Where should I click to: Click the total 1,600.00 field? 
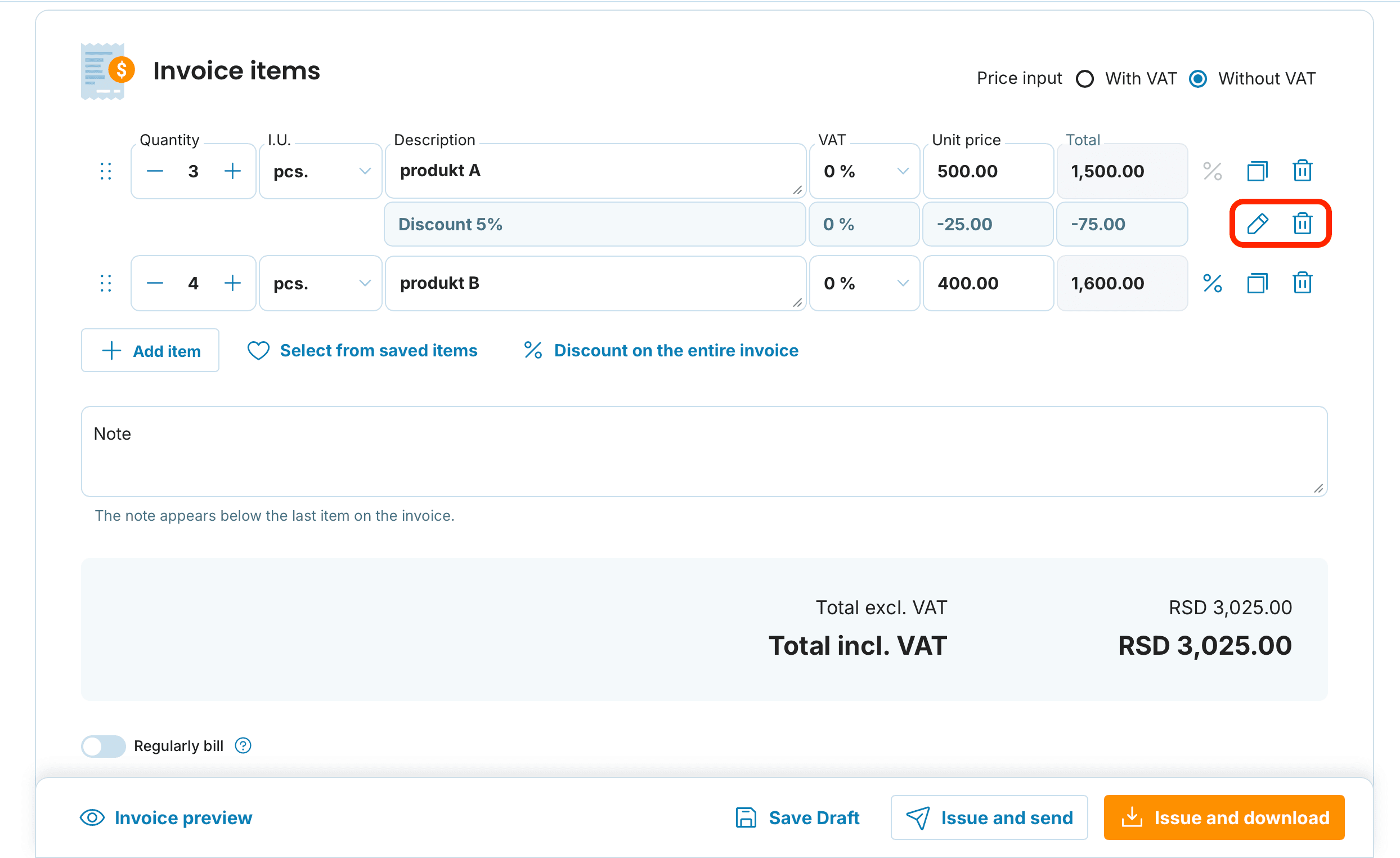click(1122, 283)
